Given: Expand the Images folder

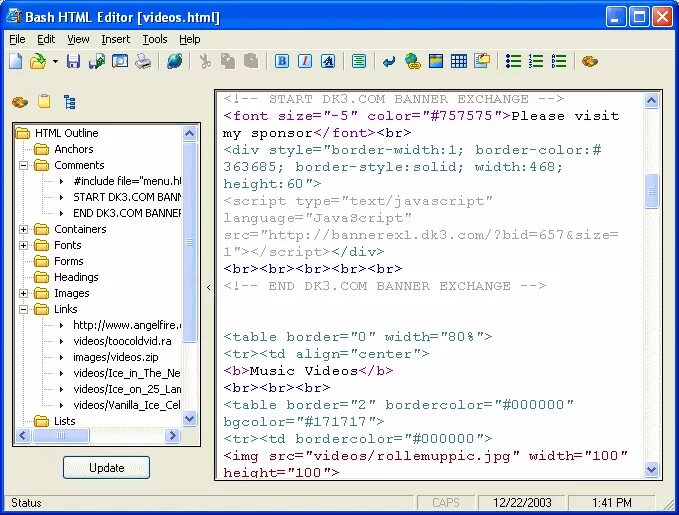Looking at the screenshot, I should coord(23,294).
